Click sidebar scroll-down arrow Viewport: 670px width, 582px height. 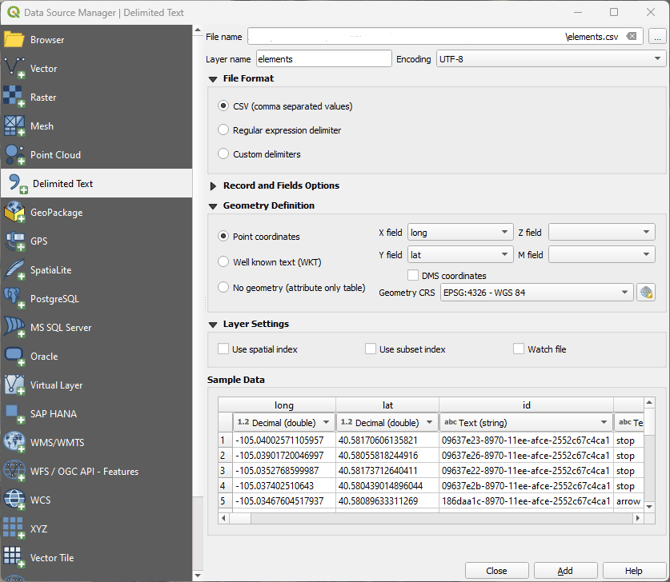(x=197, y=575)
